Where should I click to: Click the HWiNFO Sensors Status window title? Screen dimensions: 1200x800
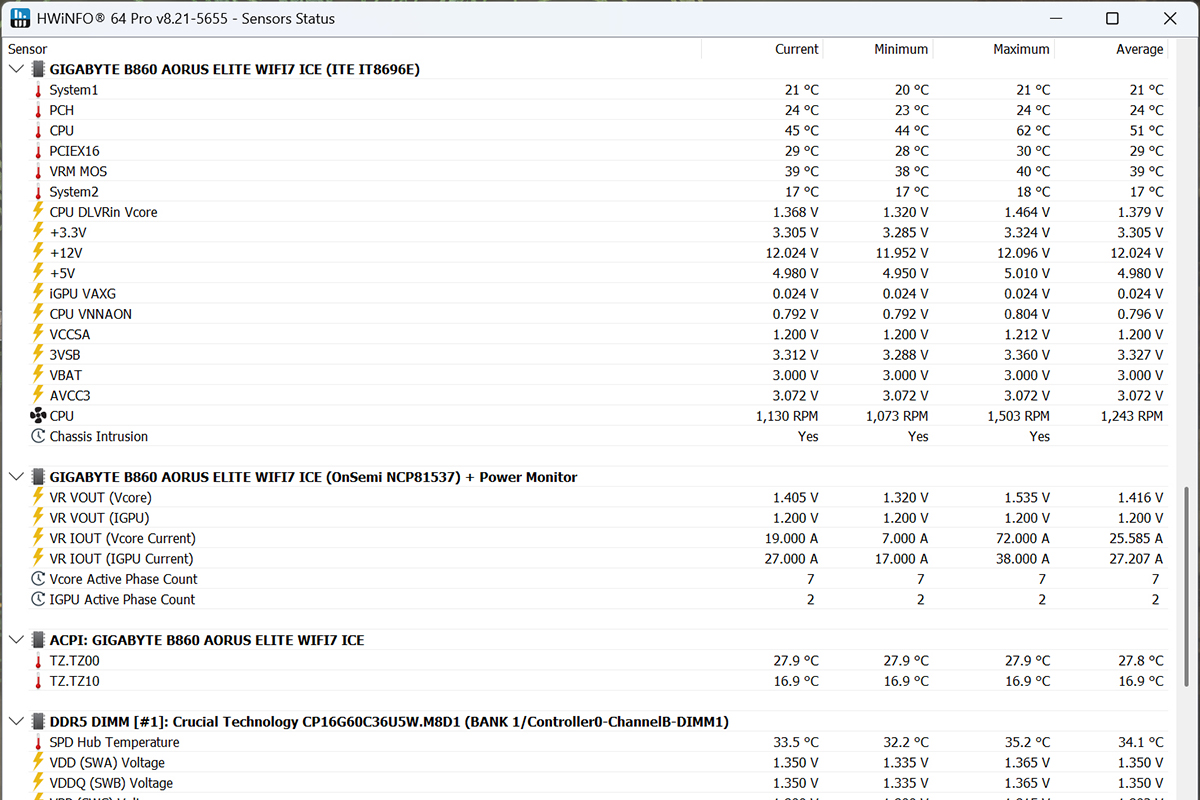click(x=187, y=19)
